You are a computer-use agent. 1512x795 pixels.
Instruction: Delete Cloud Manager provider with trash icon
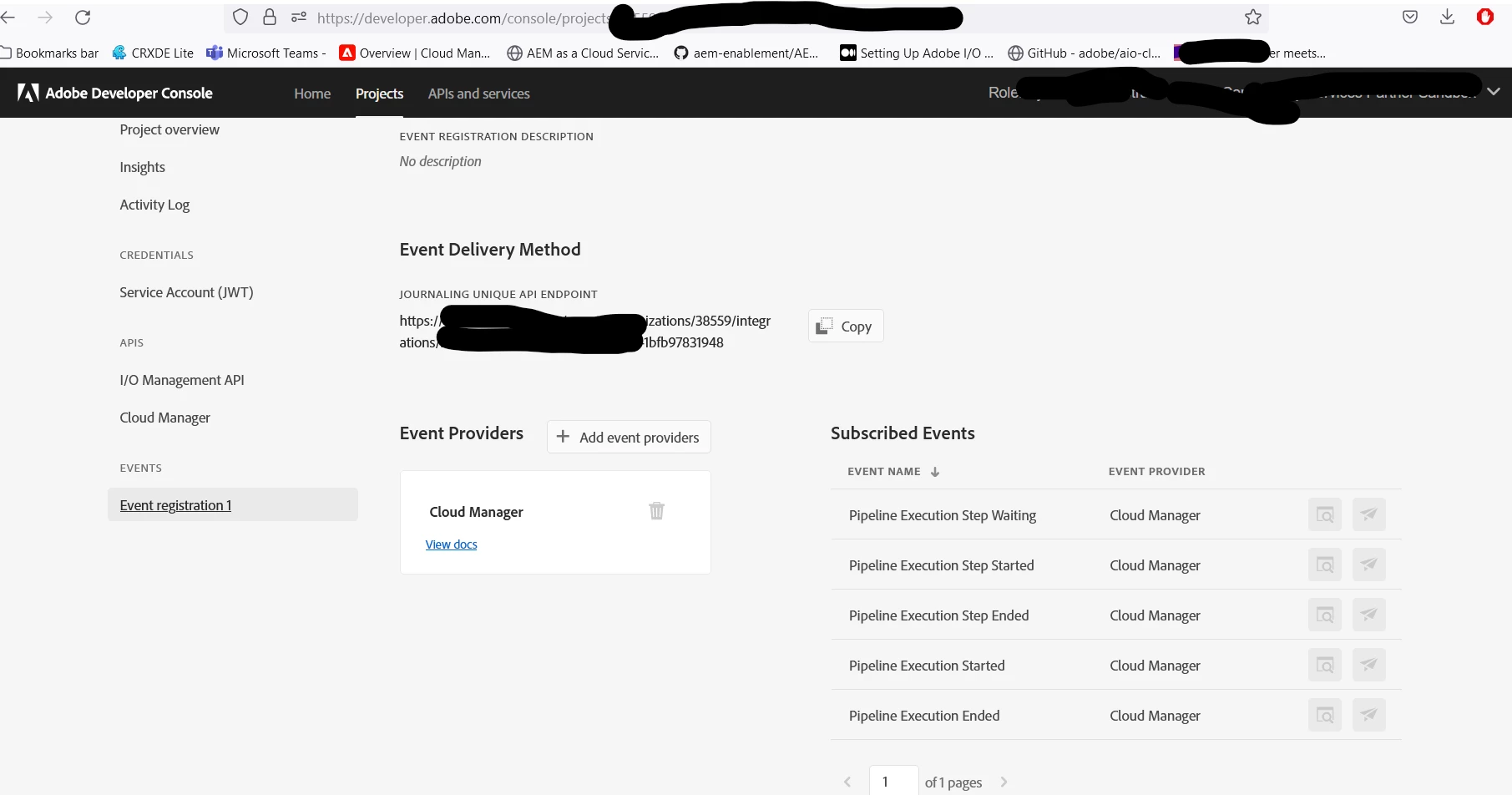point(657,511)
